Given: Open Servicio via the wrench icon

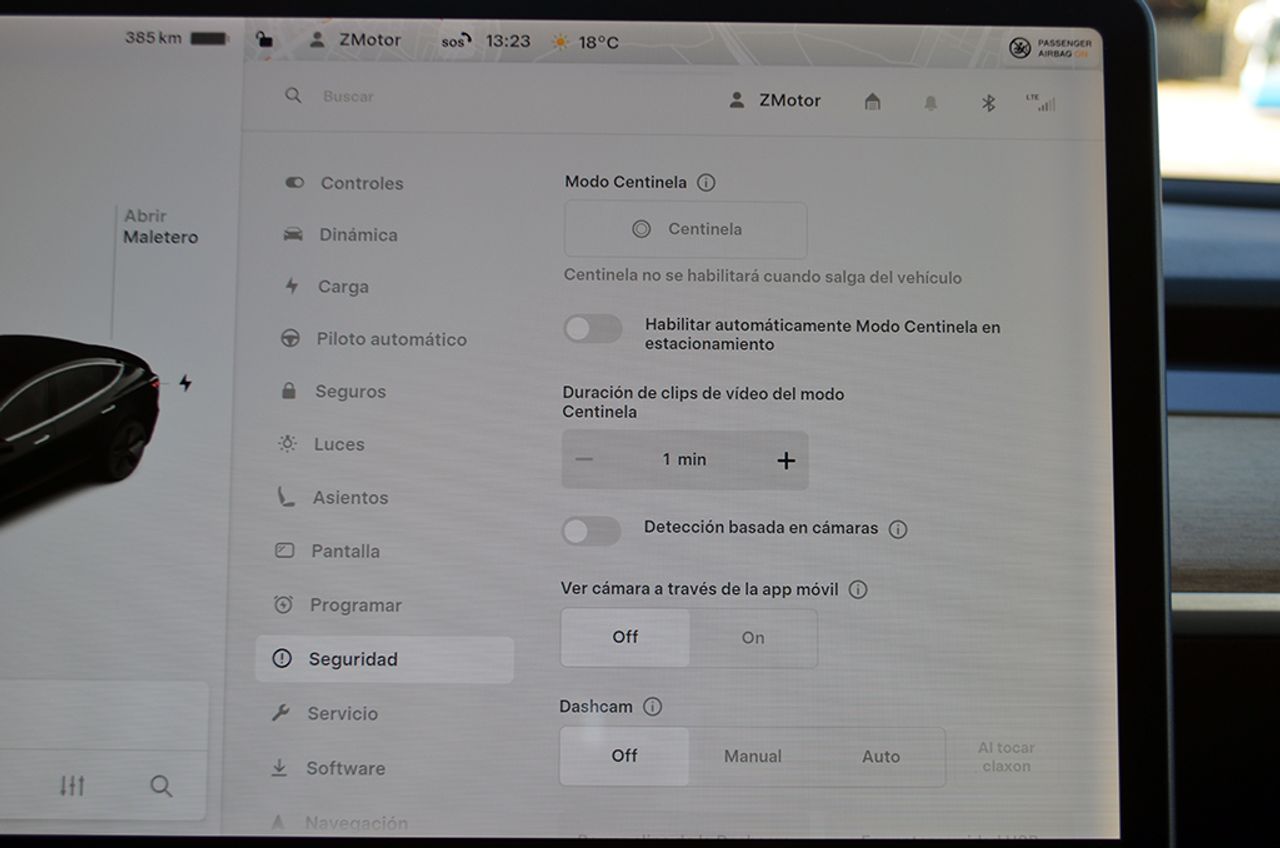Looking at the screenshot, I should (280, 713).
